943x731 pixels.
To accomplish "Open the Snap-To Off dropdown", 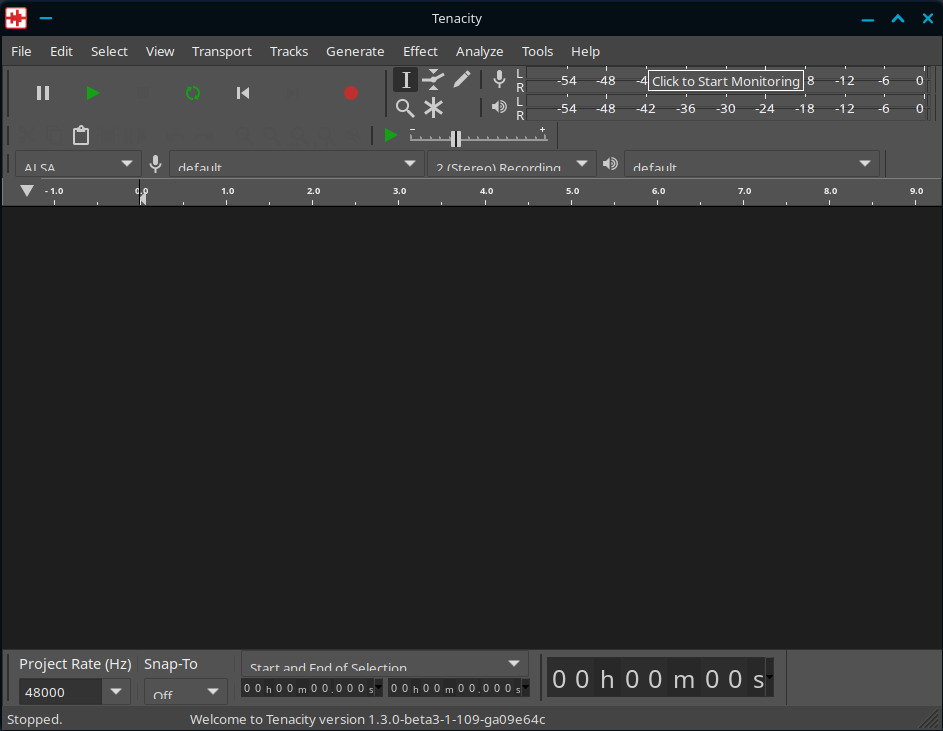I will (186, 692).
